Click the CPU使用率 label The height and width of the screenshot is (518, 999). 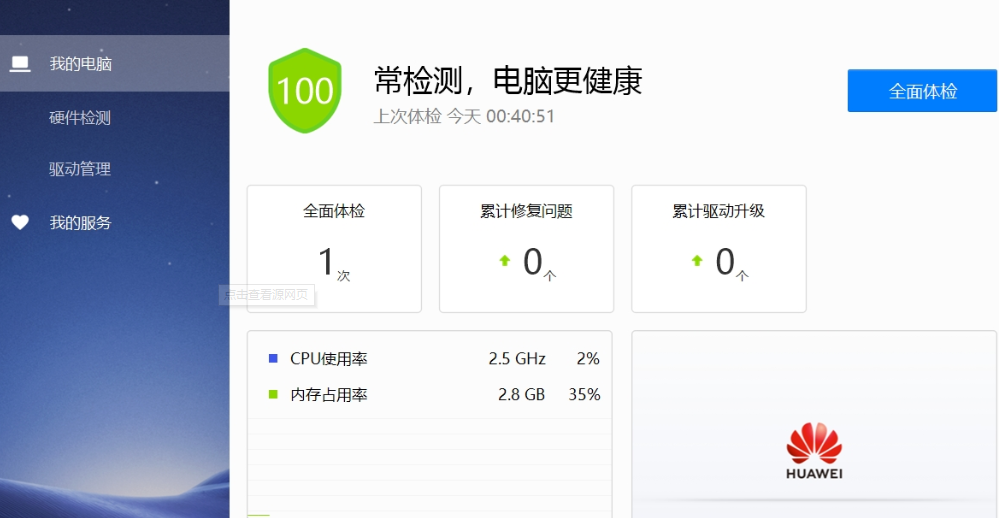[329, 359]
